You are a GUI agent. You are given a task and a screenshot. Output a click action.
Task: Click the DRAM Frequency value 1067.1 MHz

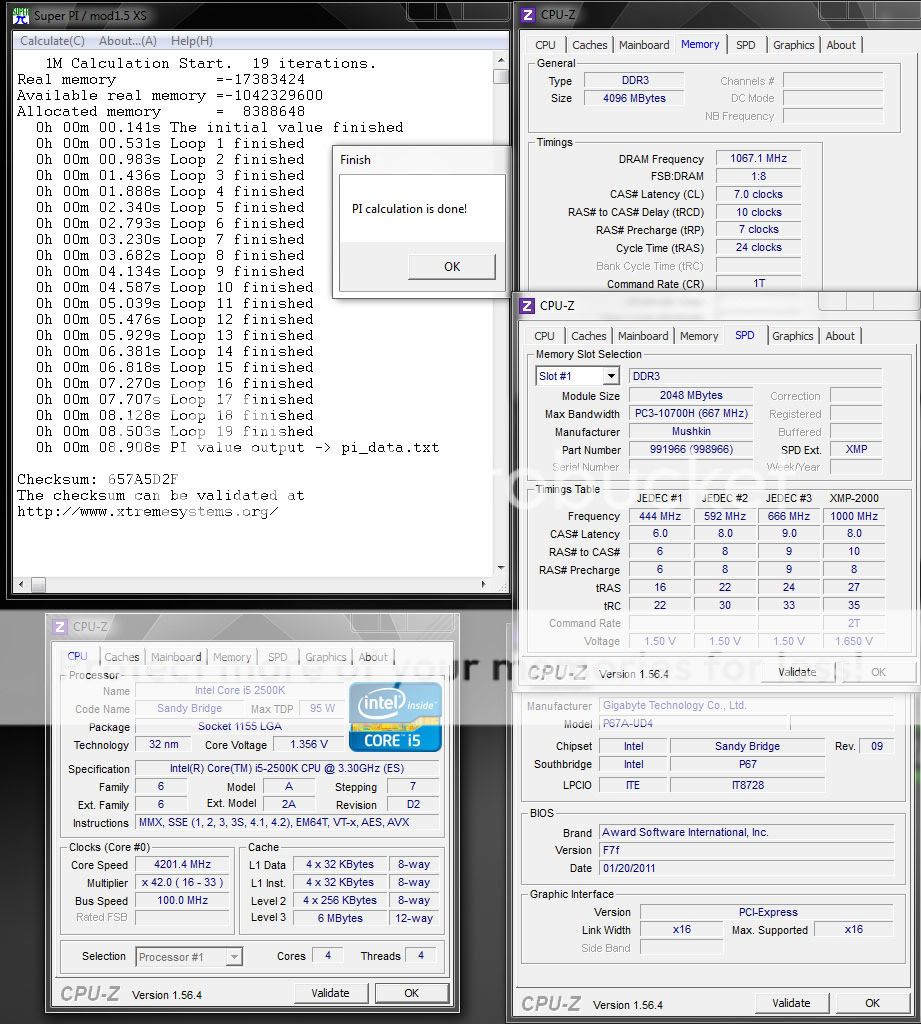(758, 158)
